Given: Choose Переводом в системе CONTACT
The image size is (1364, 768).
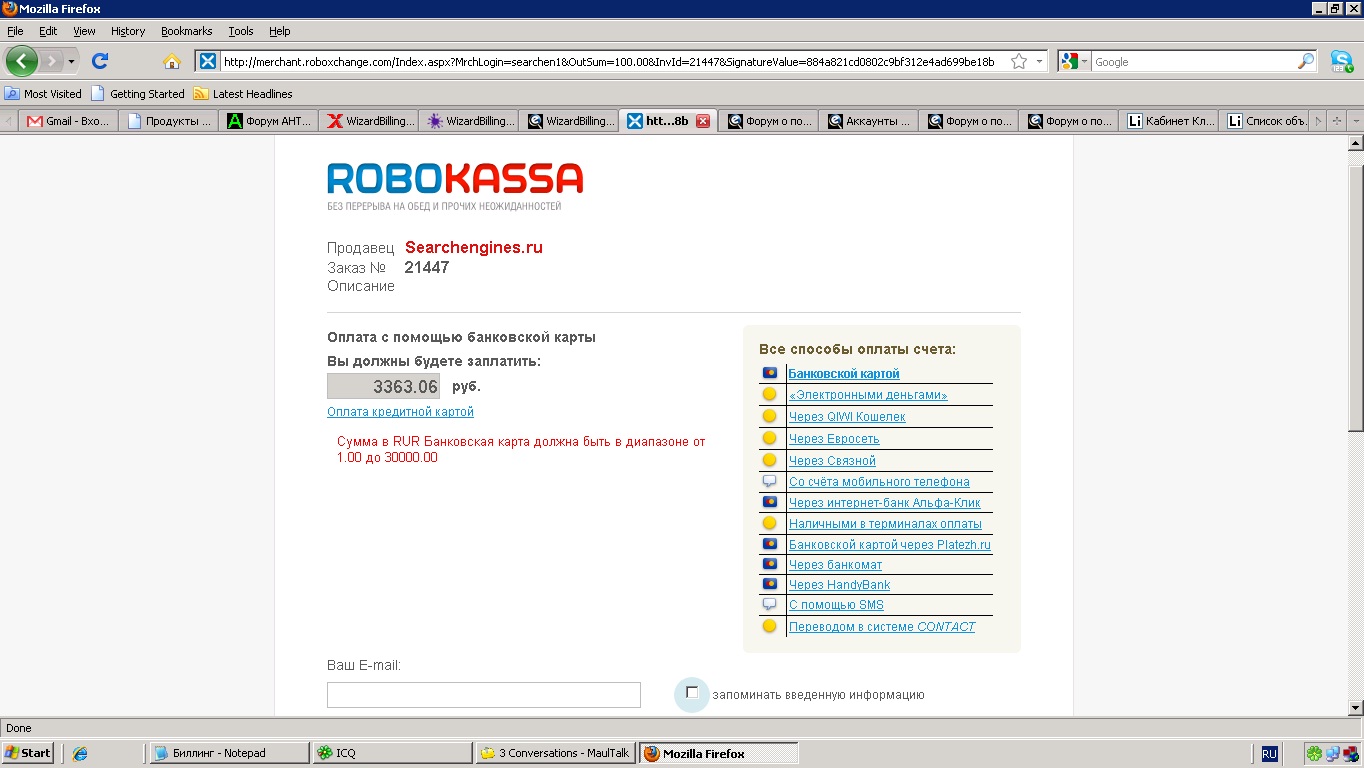Looking at the screenshot, I should point(882,627).
